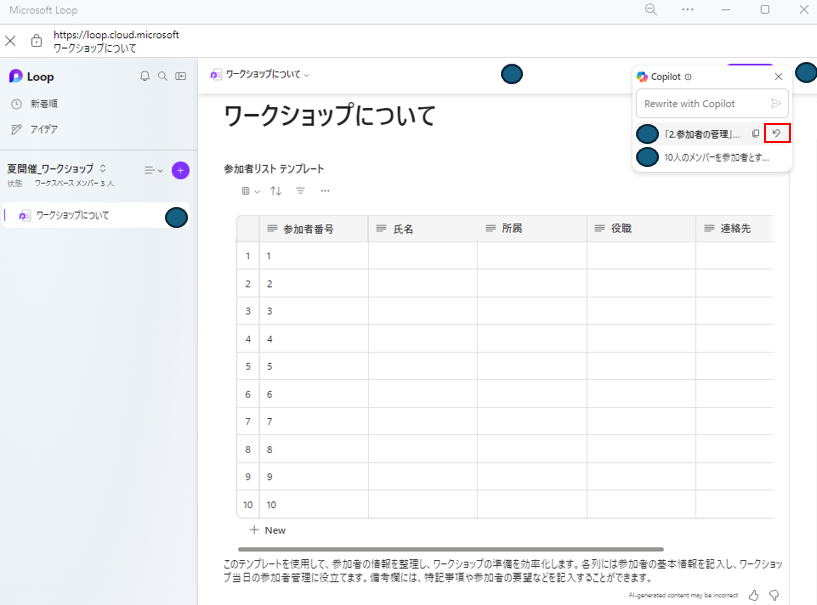Click the search magnifier icon in sidebar
817x605 pixels.
[x=162, y=76]
